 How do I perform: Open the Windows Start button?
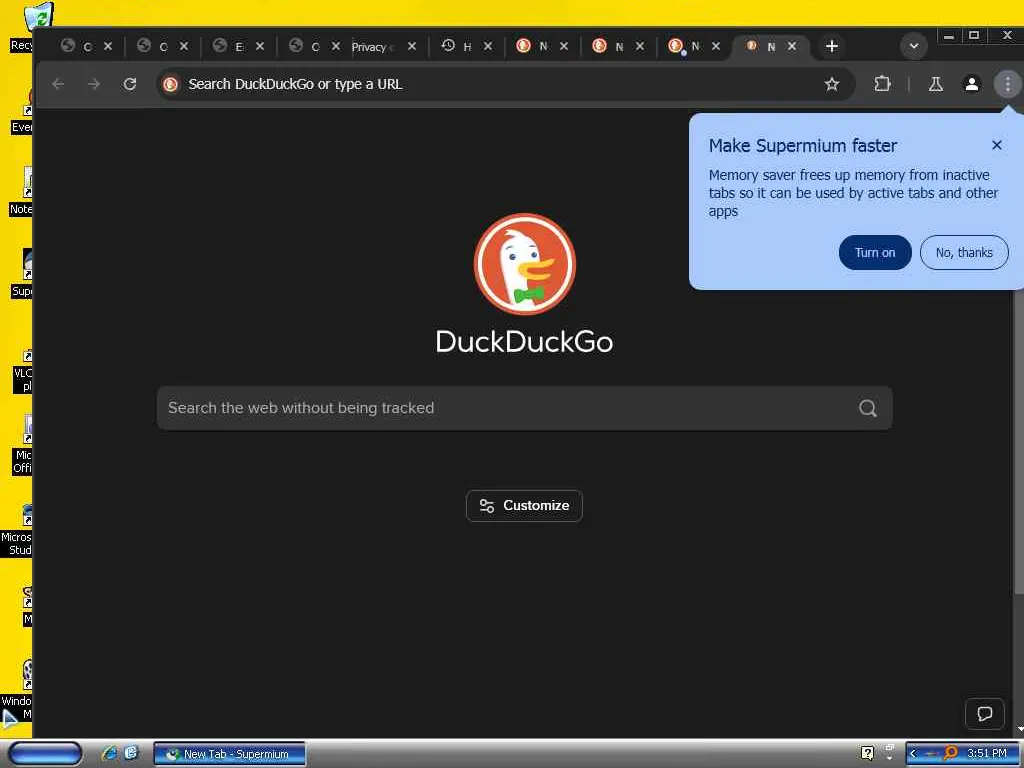click(x=45, y=754)
